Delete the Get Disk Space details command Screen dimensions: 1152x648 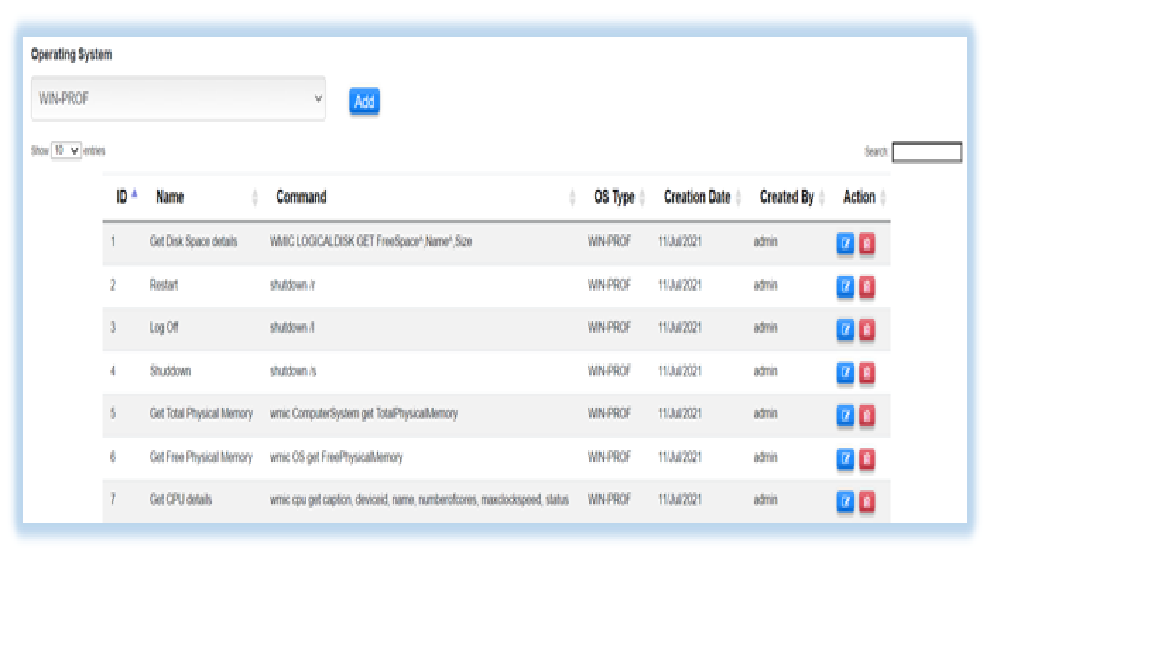coord(867,243)
